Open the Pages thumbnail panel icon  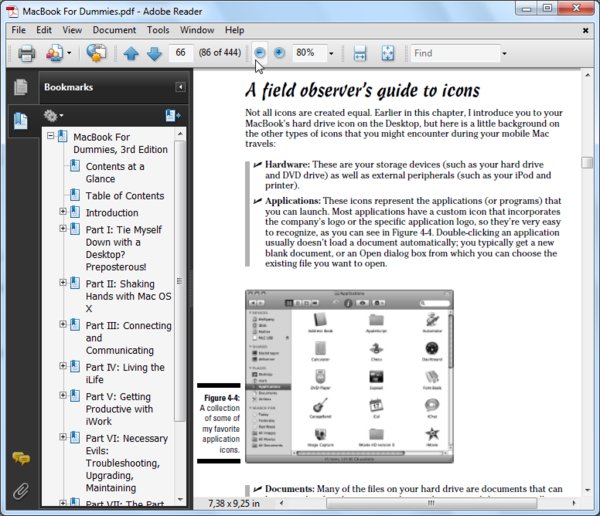(x=21, y=87)
